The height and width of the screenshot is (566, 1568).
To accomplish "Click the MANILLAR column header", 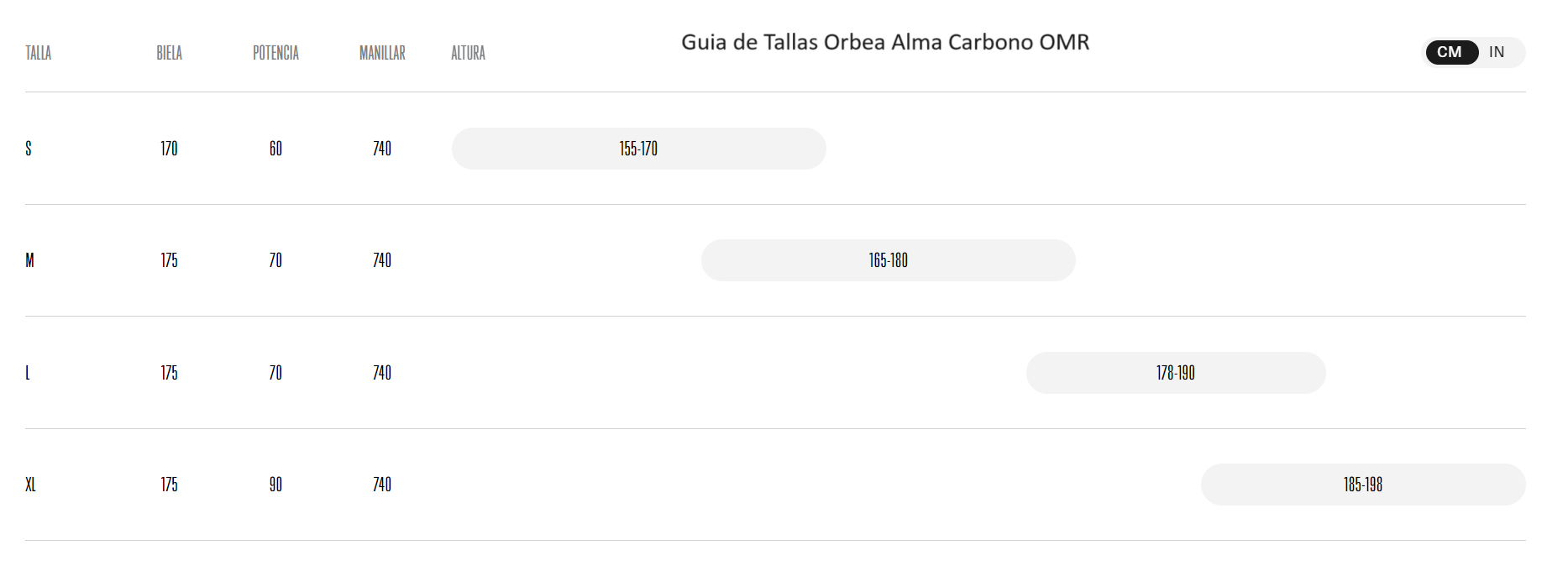I will coord(382,53).
